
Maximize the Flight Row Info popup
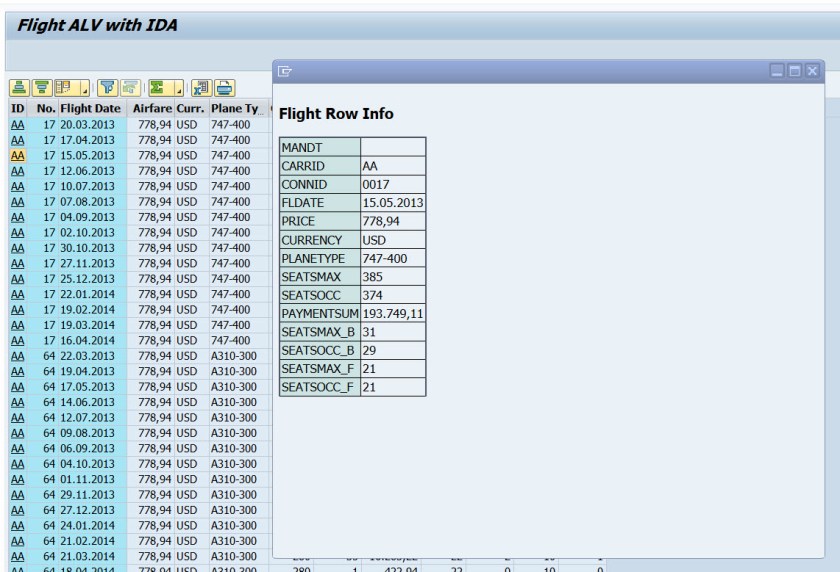pos(794,71)
